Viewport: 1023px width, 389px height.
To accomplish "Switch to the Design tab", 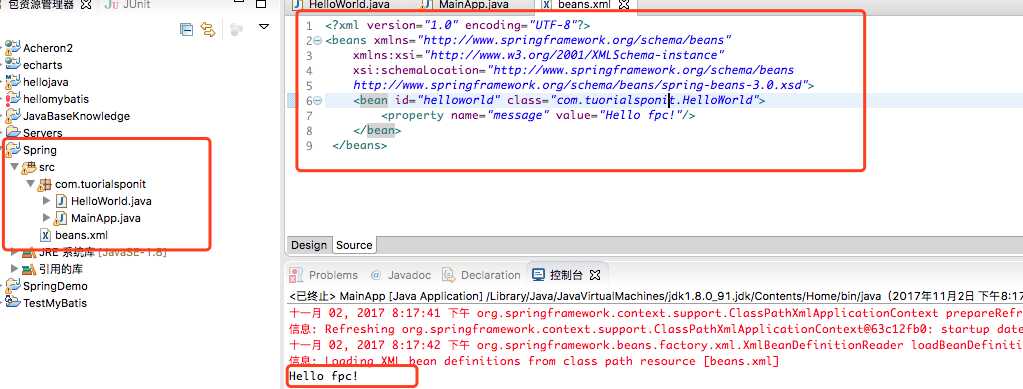I will pos(309,245).
